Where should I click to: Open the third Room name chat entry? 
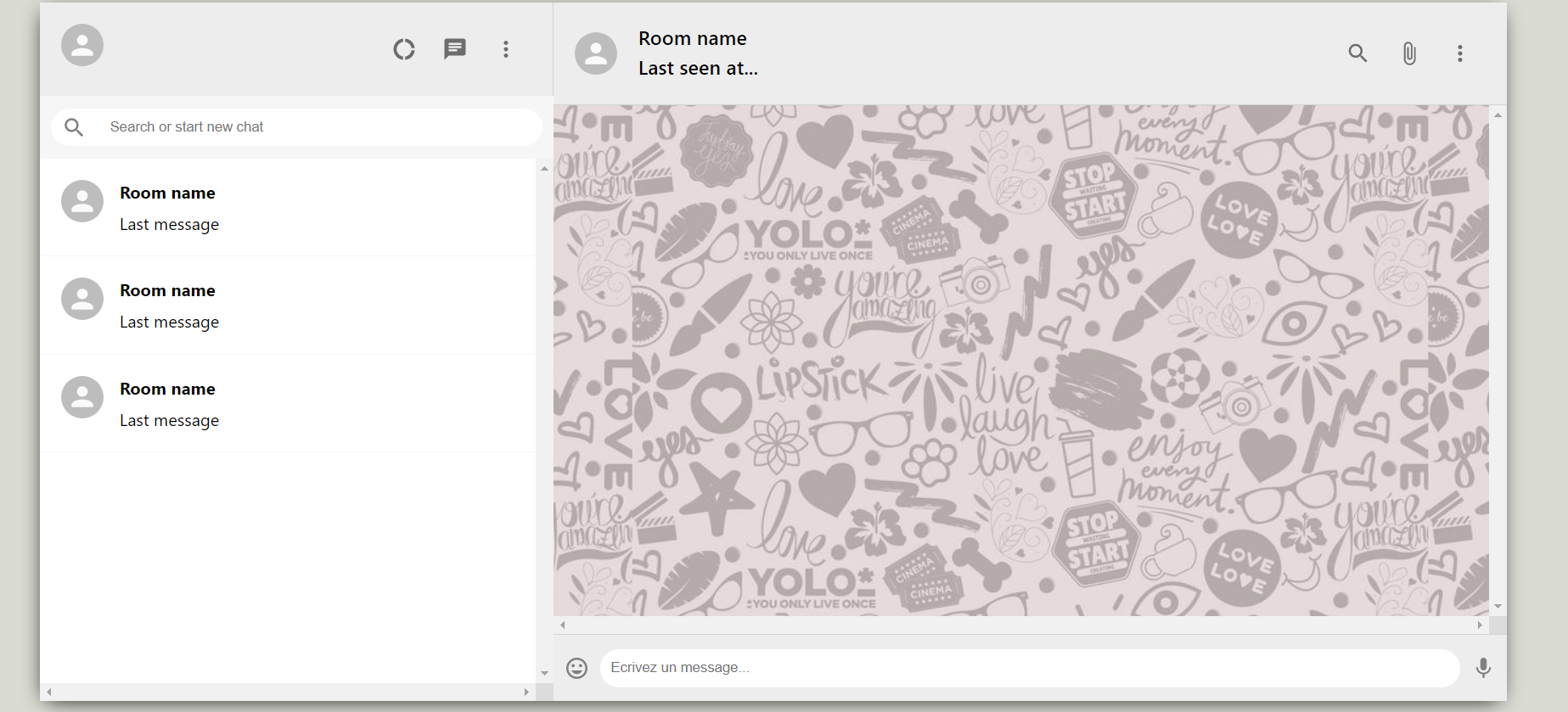tap(289, 404)
